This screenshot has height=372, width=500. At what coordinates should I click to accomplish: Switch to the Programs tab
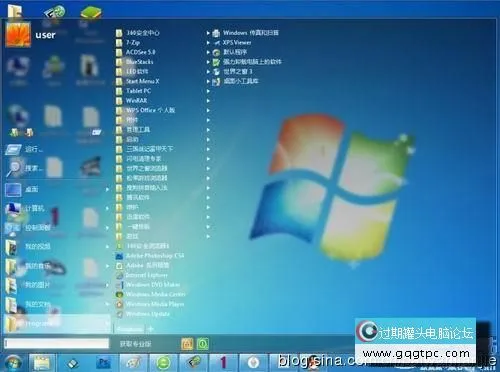(x=129, y=329)
